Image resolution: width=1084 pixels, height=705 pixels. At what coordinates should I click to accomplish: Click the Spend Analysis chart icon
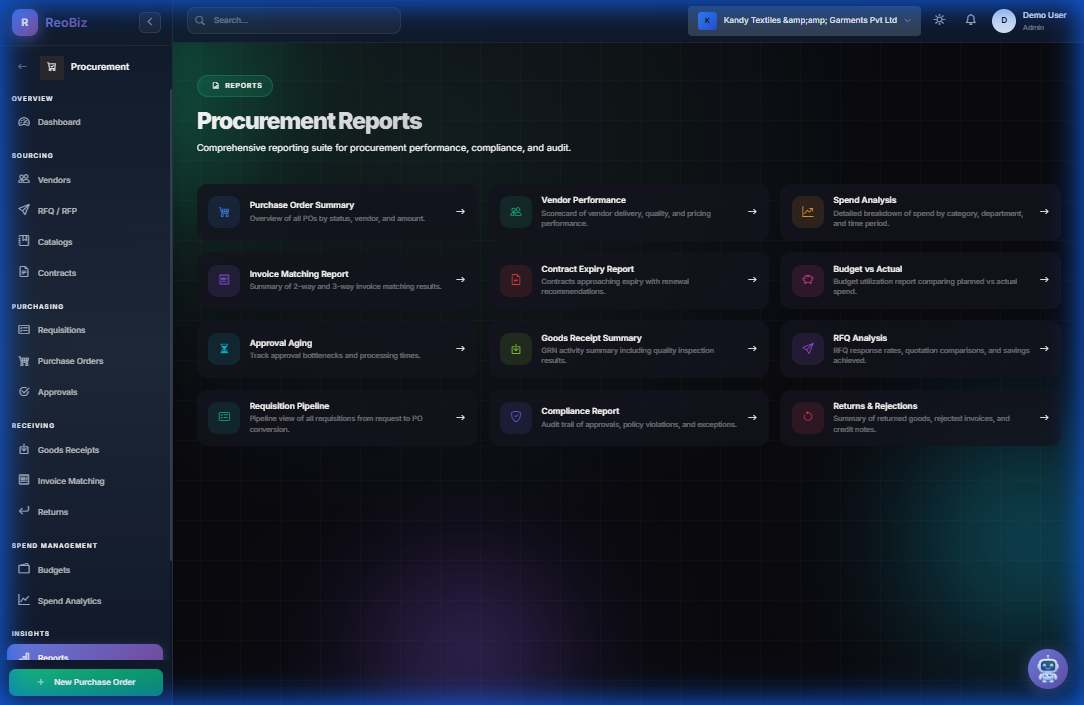coord(806,211)
